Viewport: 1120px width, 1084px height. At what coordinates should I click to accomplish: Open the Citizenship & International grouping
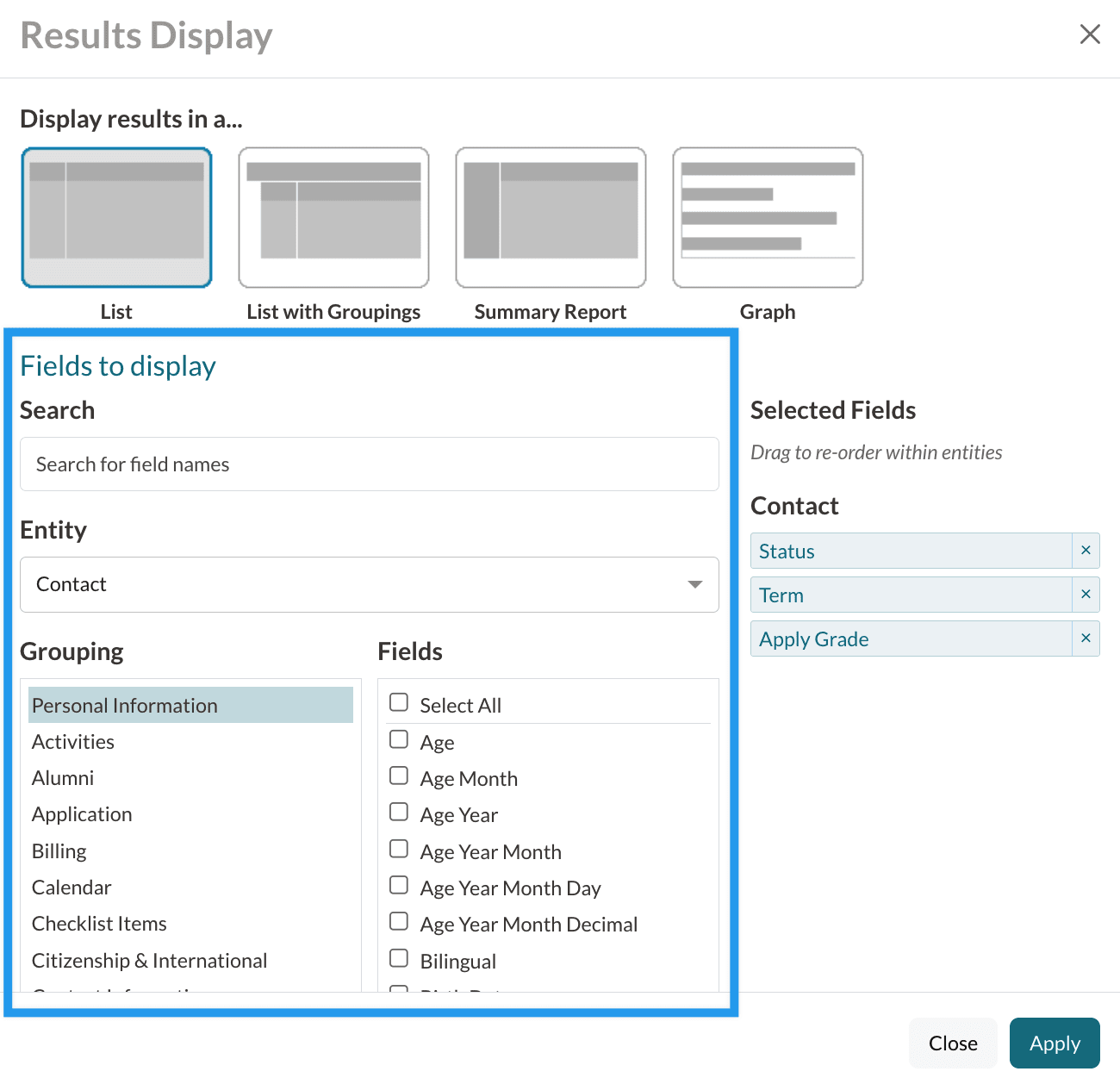[x=149, y=961]
